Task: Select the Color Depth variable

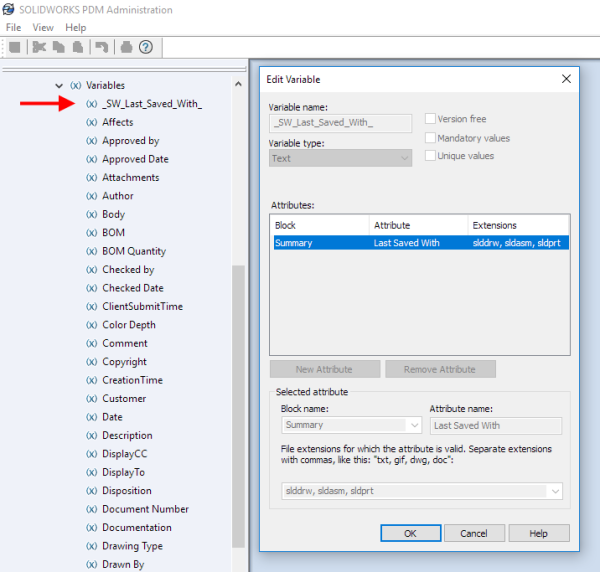Action: (x=129, y=325)
